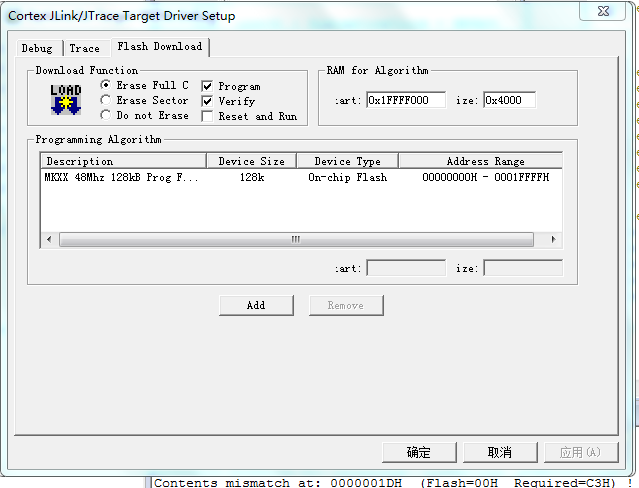Click the Contents mismatch output line
The height and width of the screenshot is (488, 639).
[x=393, y=483]
